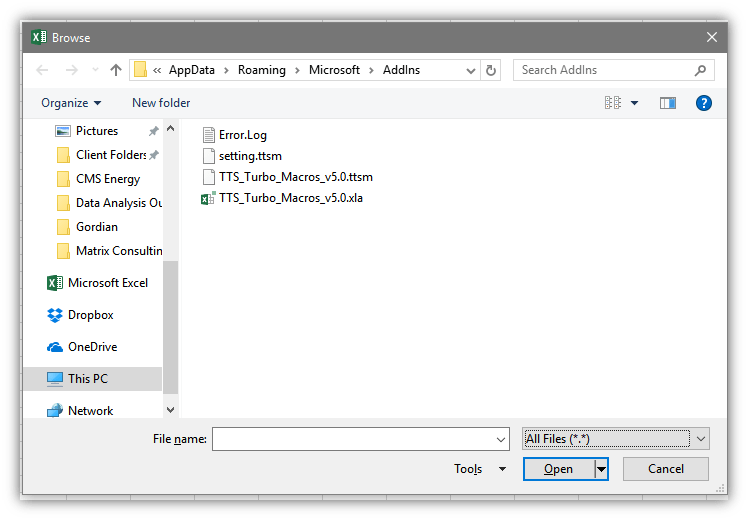748x520 pixels.
Task: Select the TTS_Turbo_Macros_v5.0.xla file
Action: 290,198
